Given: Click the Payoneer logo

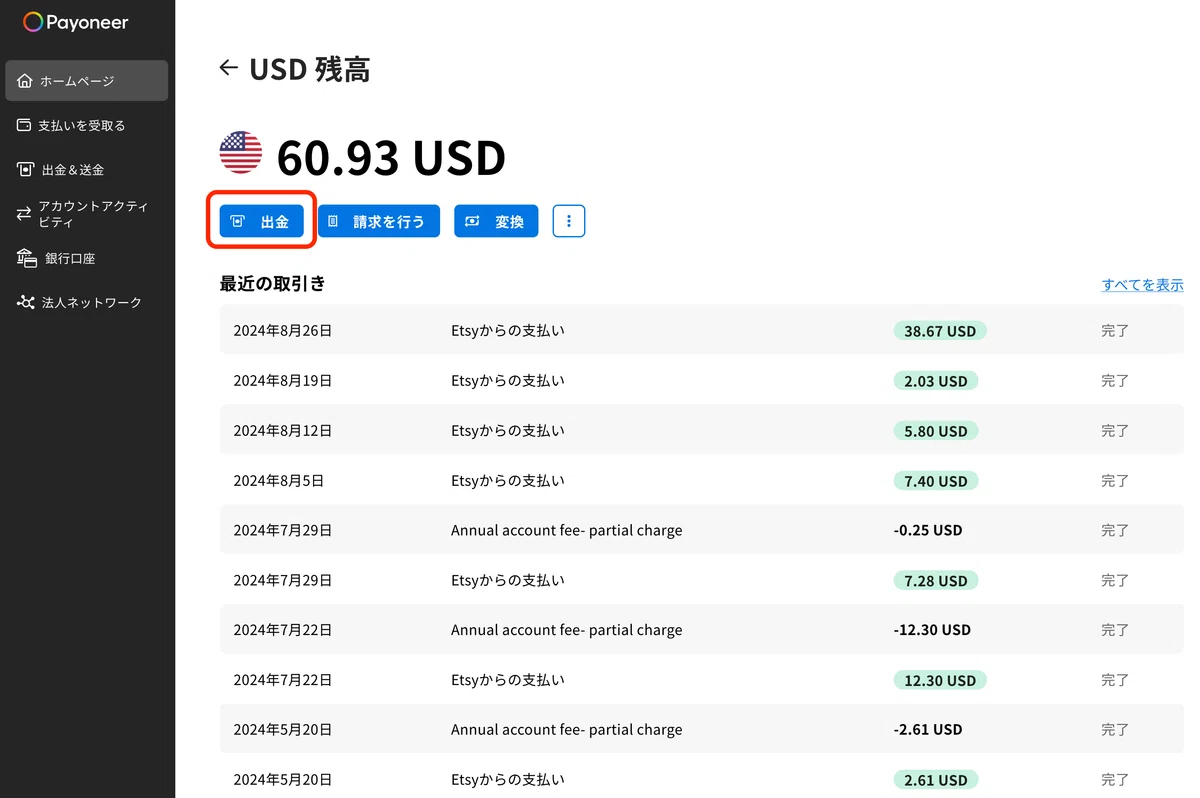Looking at the screenshot, I should [76, 22].
